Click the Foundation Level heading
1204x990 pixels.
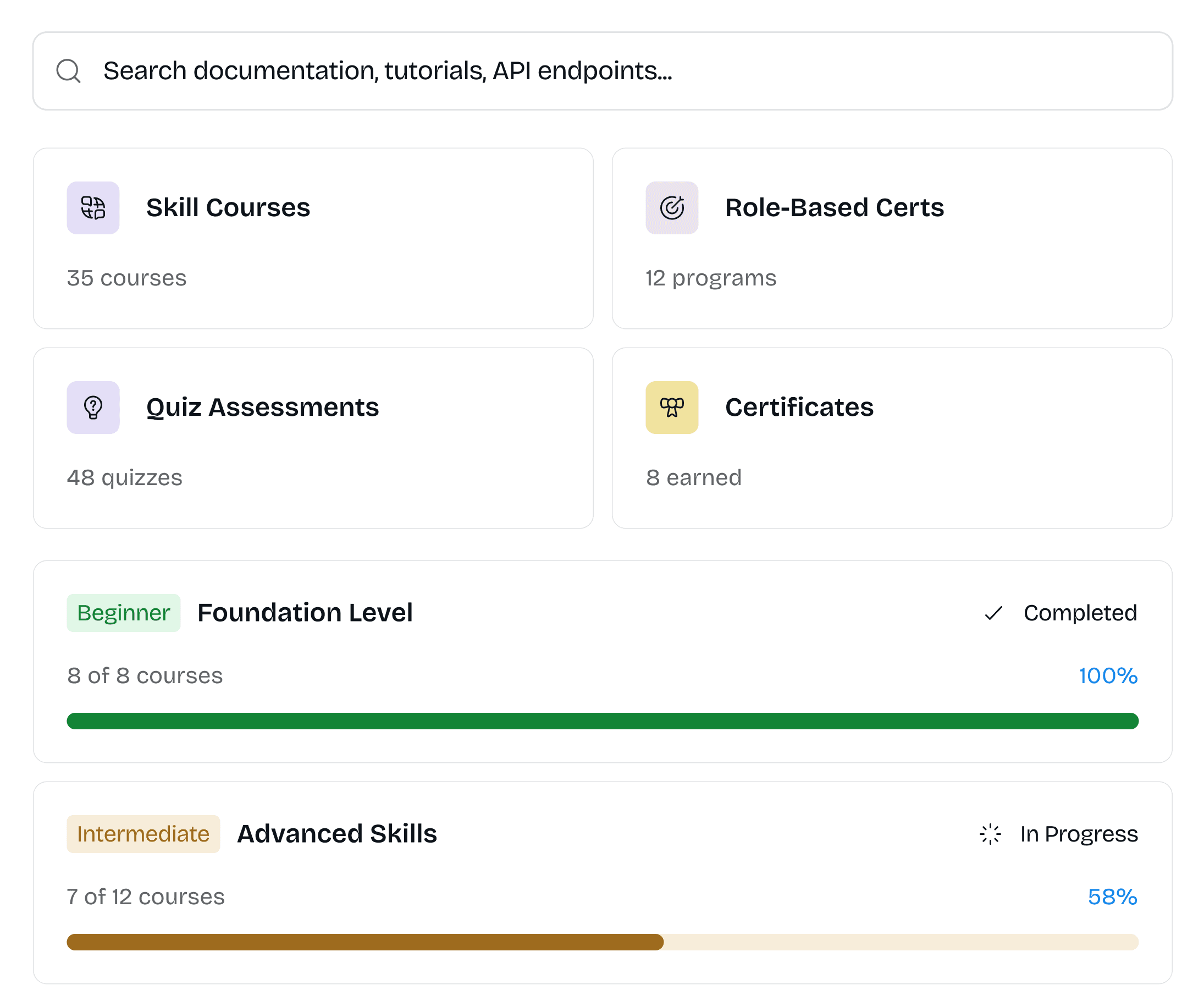pyautogui.click(x=305, y=613)
